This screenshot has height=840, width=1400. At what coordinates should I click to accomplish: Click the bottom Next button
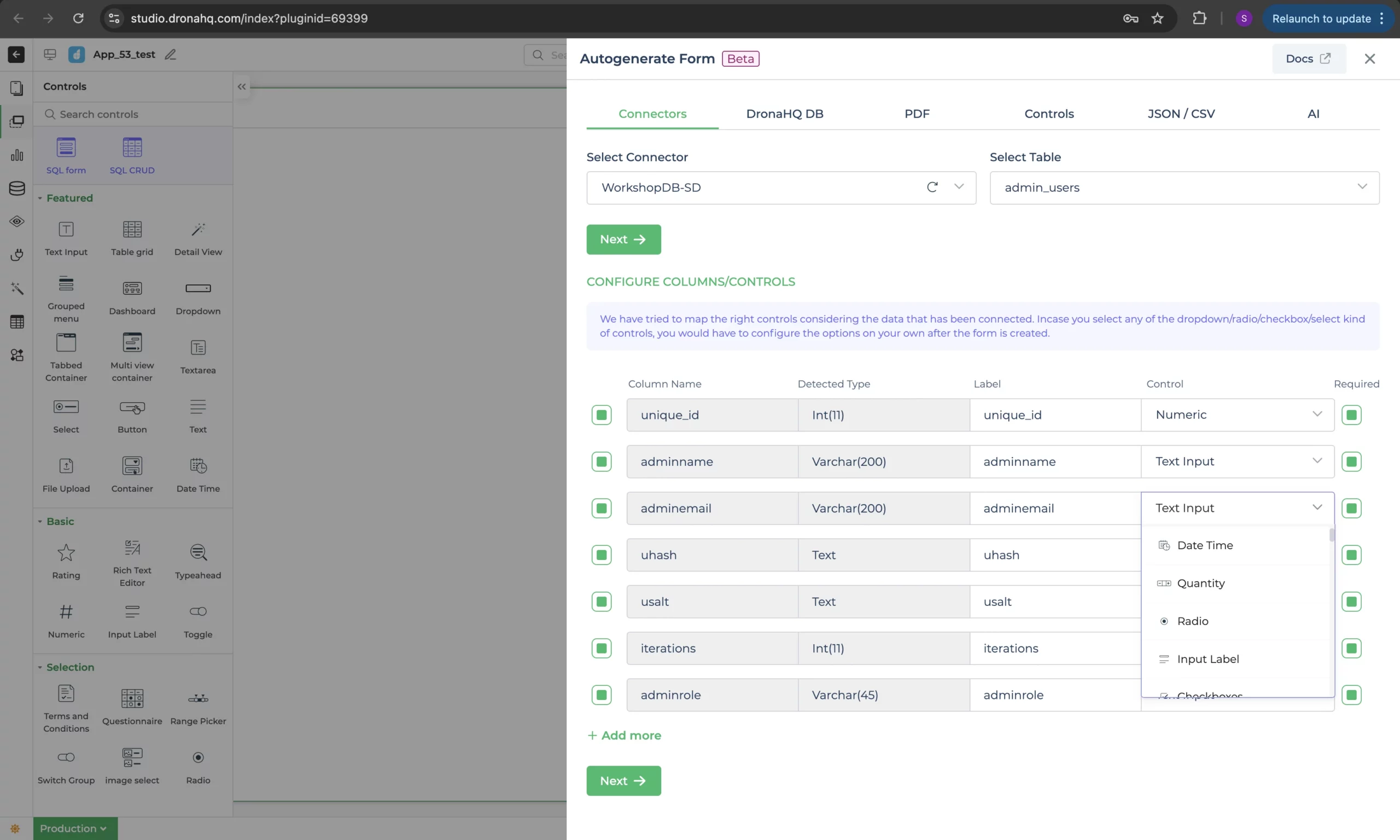pyautogui.click(x=623, y=780)
